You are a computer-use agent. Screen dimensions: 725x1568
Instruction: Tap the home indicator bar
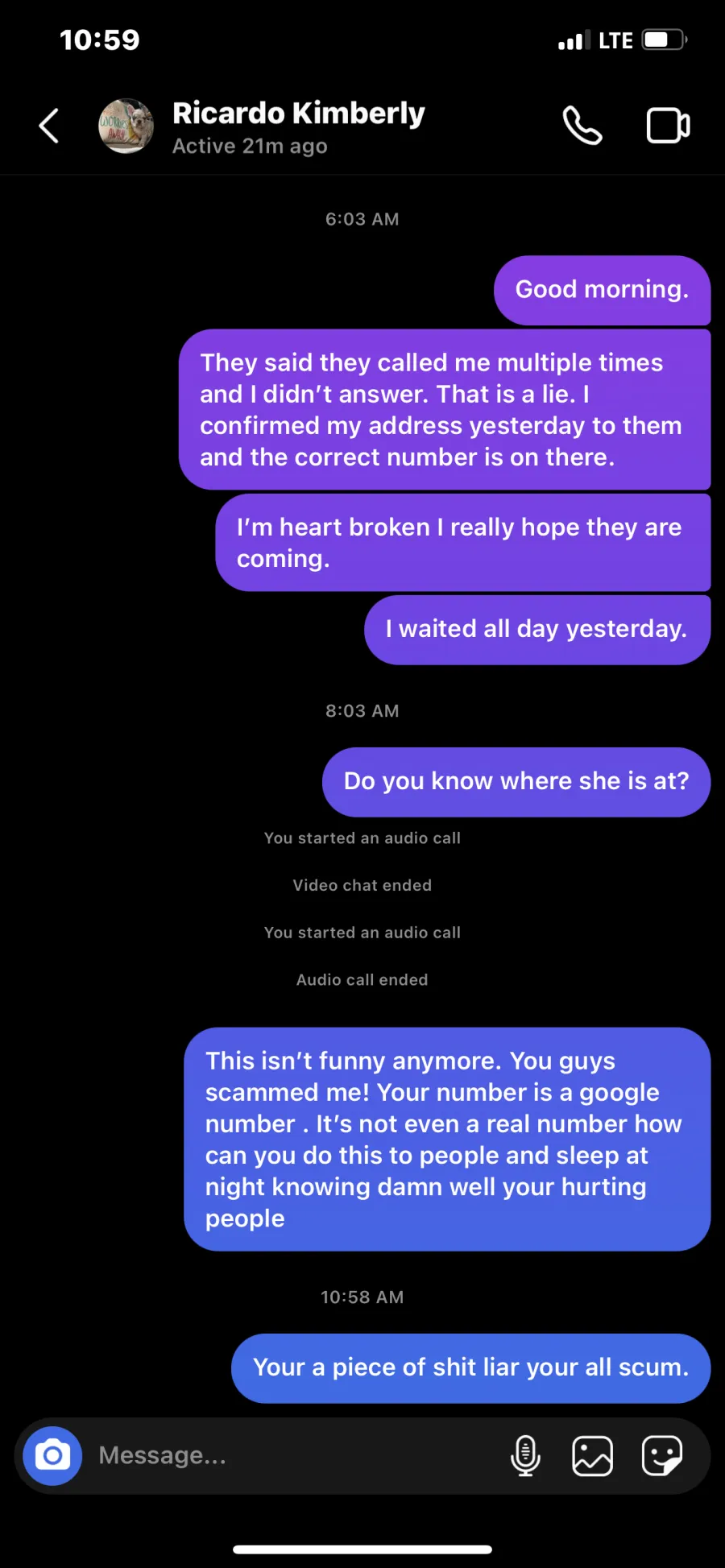[x=362, y=1549]
